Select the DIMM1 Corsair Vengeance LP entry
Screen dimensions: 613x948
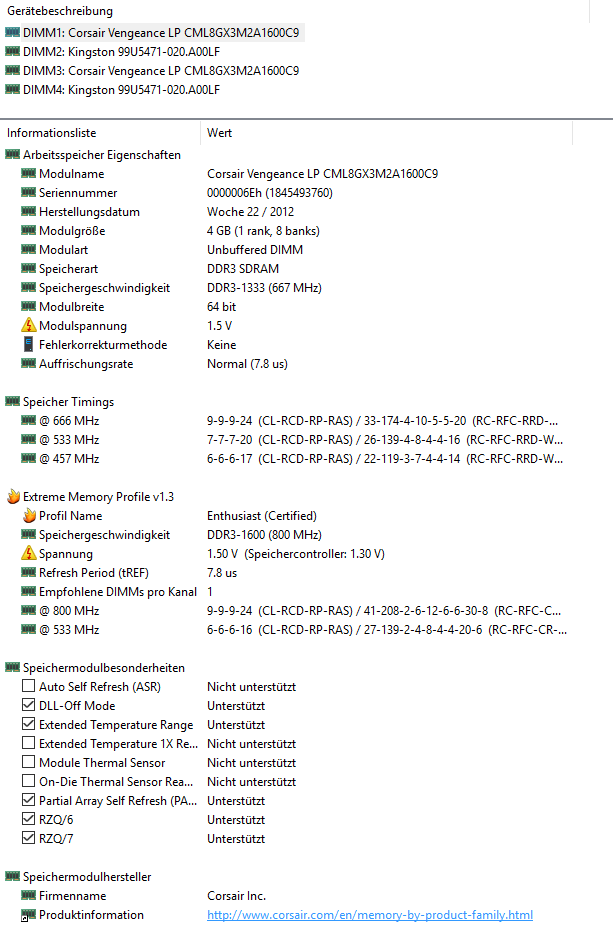(x=161, y=33)
